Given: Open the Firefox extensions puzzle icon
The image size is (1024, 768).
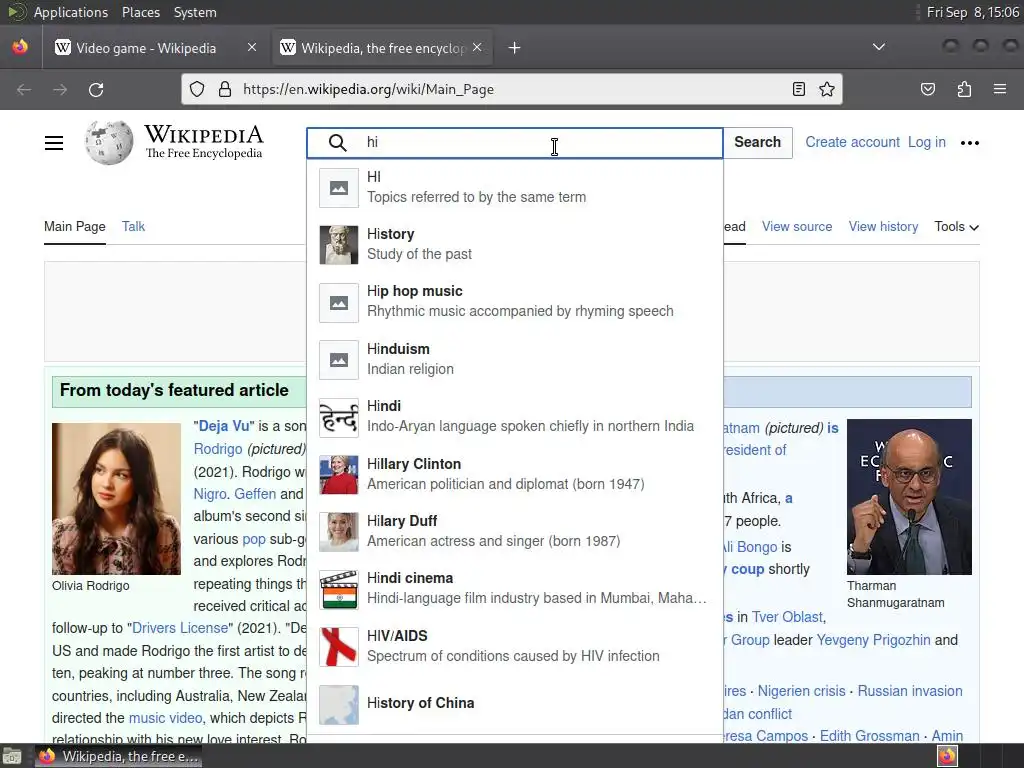Looking at the screenshot, I should pos(964,89).
